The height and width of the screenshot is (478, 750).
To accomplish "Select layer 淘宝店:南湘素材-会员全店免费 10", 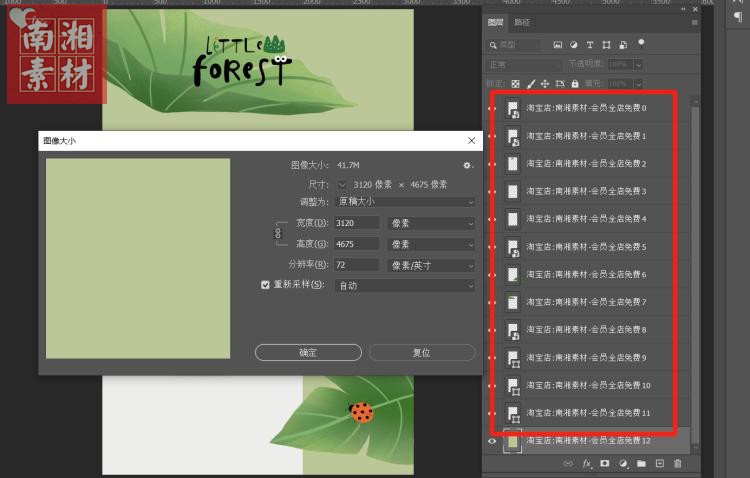I will pyautogui.click(x=588, y=385).
